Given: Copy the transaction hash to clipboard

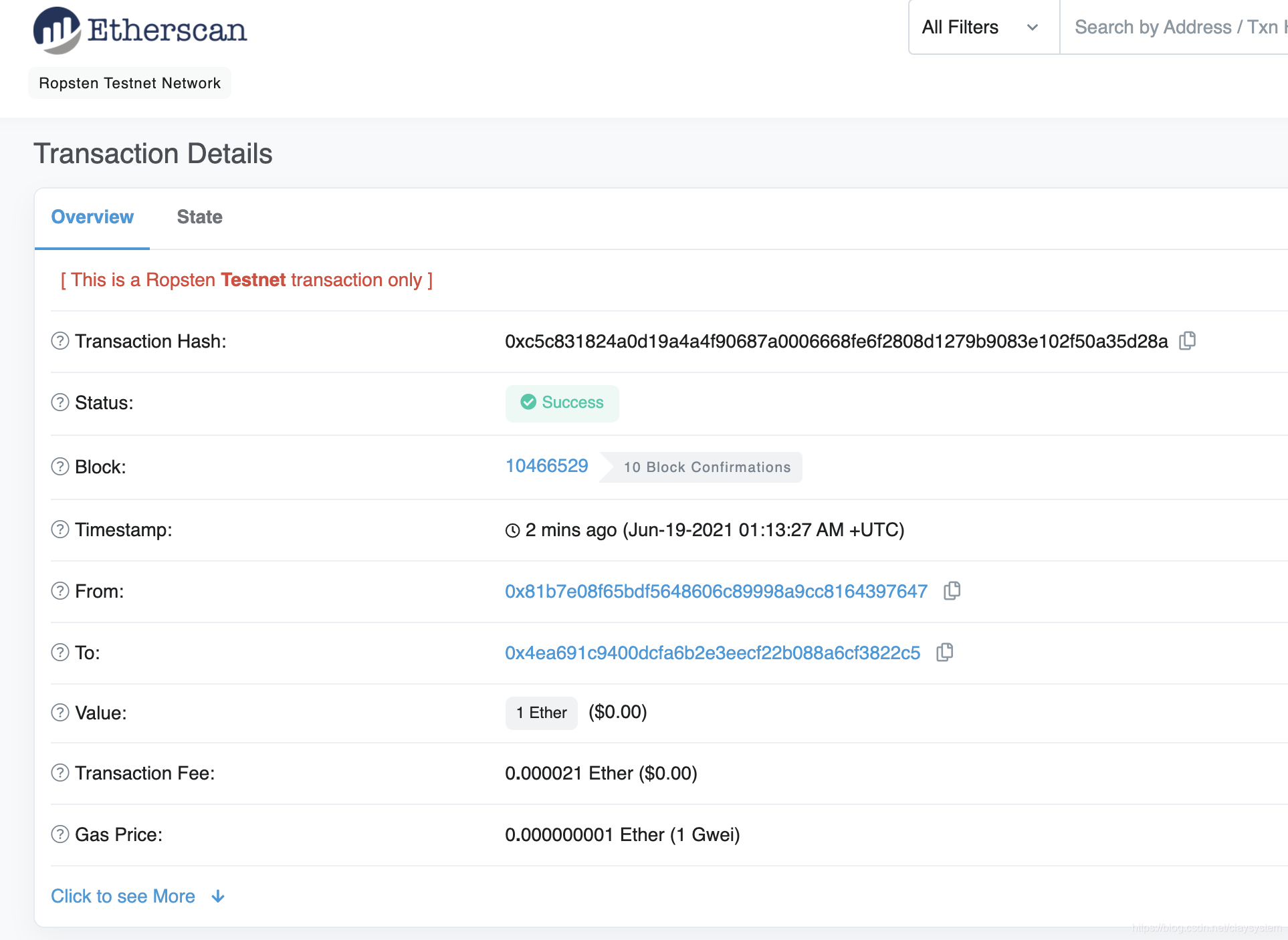Looking at the screenshot, I should (x=1188, y=341).
